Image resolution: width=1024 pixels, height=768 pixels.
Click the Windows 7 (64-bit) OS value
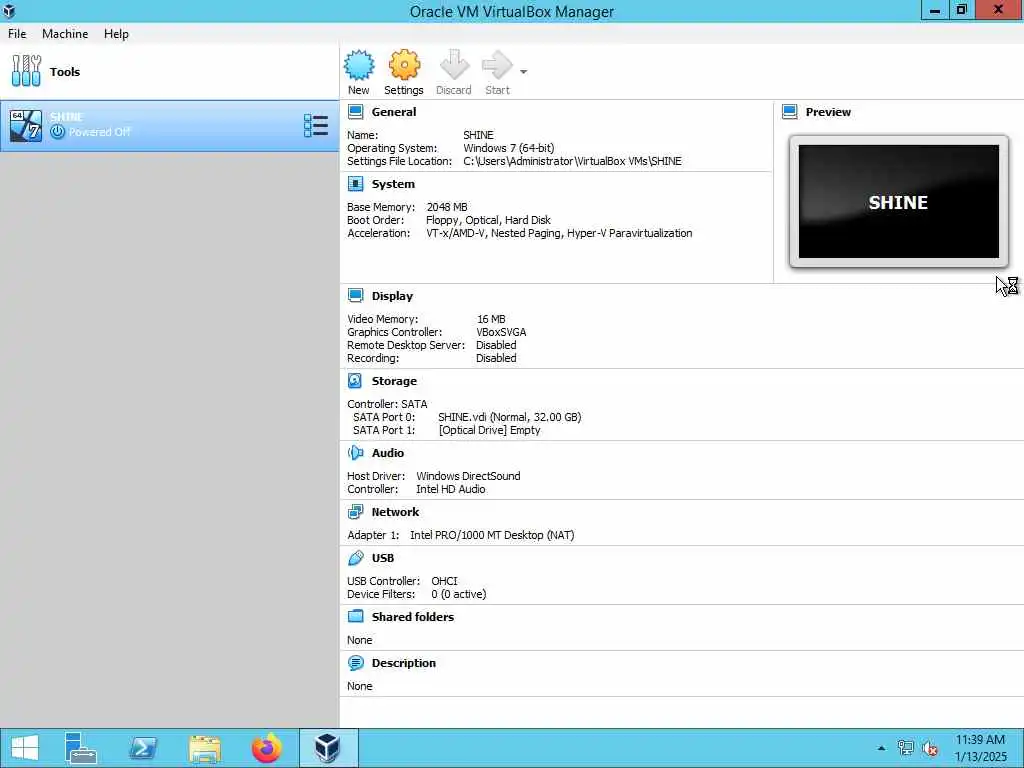[509, 148]
